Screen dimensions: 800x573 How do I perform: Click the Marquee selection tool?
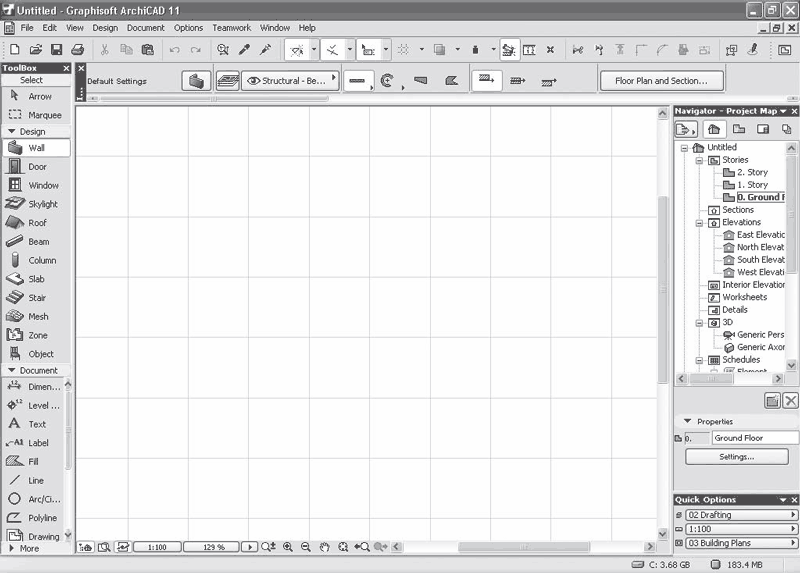(x=44, y=115)
